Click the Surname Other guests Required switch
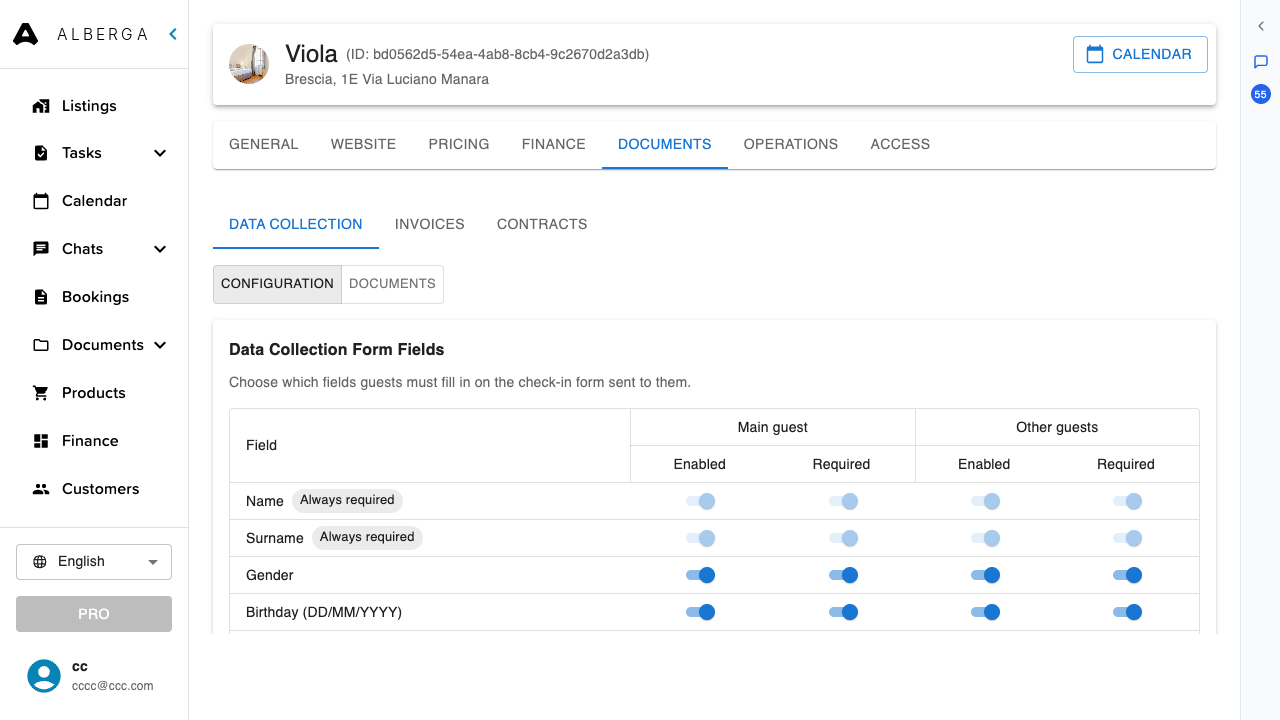This screenshot has height=720, width=1280. pyautogui.click(x=1127, y=538)
